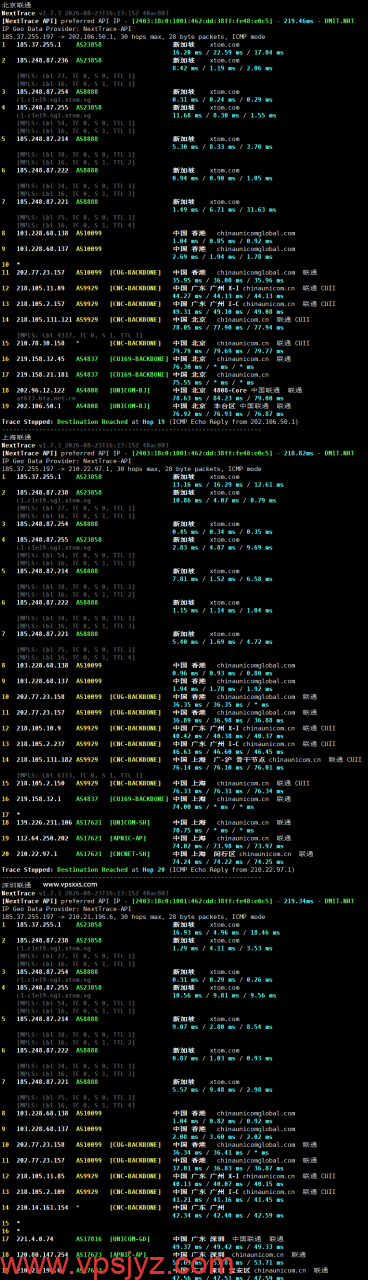Select IP 210.78.30.158

click(40, 342)
